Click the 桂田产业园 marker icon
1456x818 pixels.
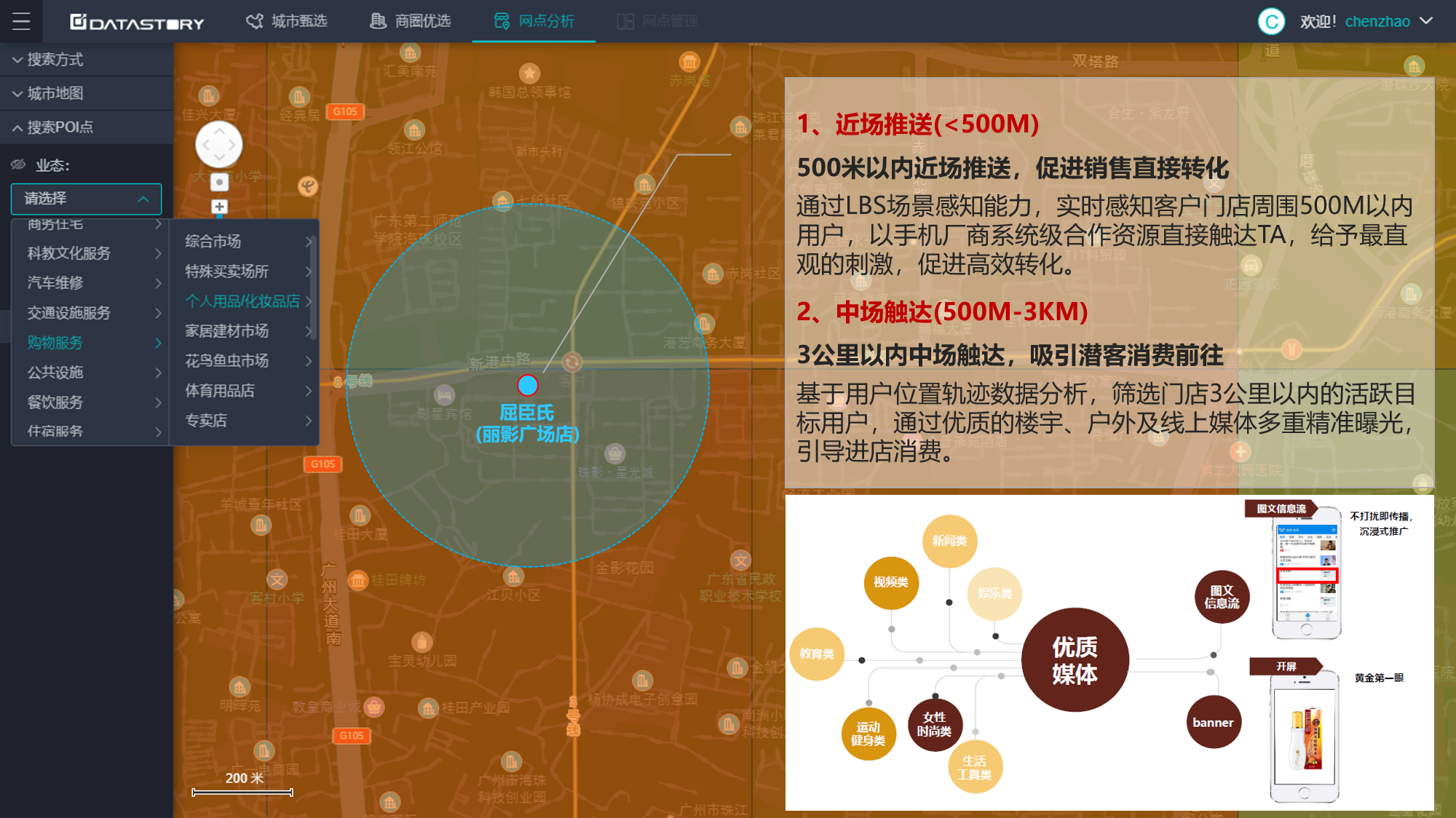[x=428, y=708]
